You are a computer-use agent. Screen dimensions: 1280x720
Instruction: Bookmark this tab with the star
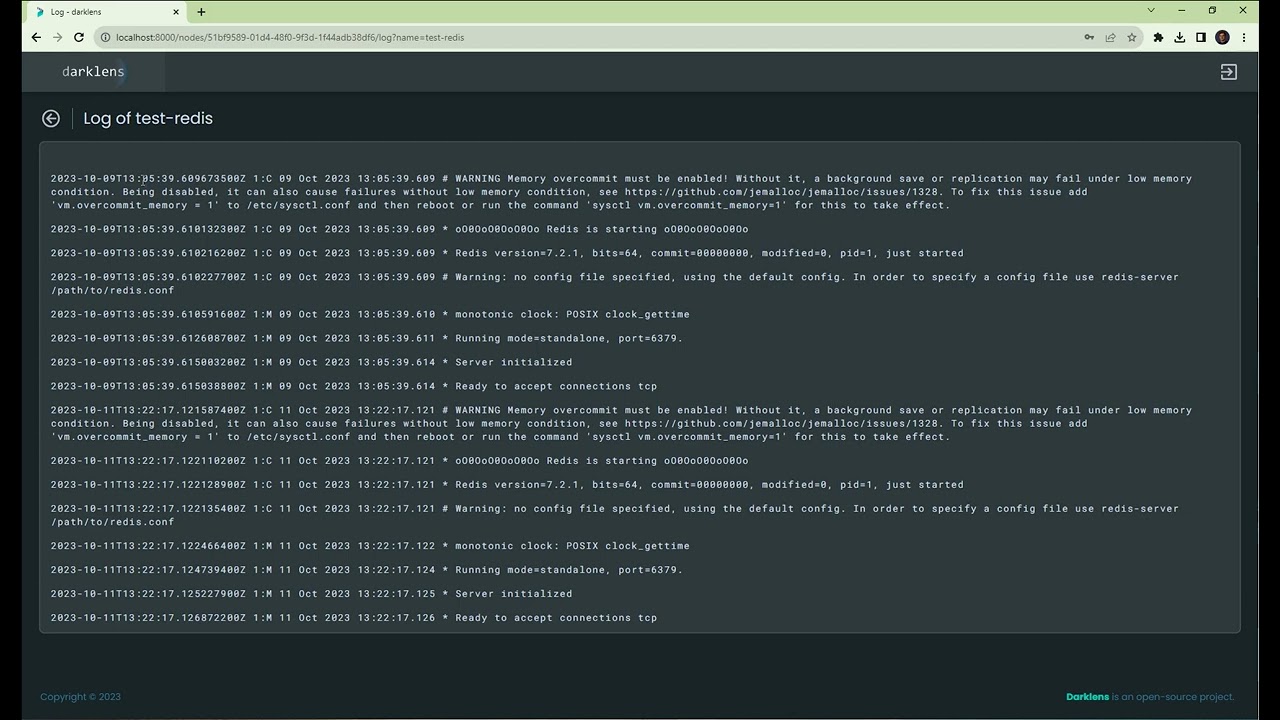[x=1132, y=37]
